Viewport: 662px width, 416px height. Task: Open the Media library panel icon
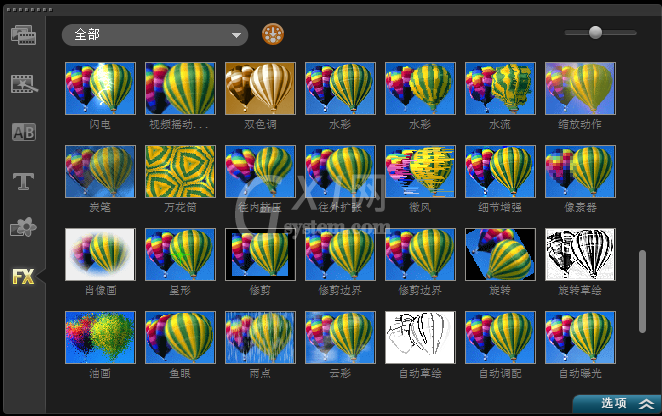(23, 35)
